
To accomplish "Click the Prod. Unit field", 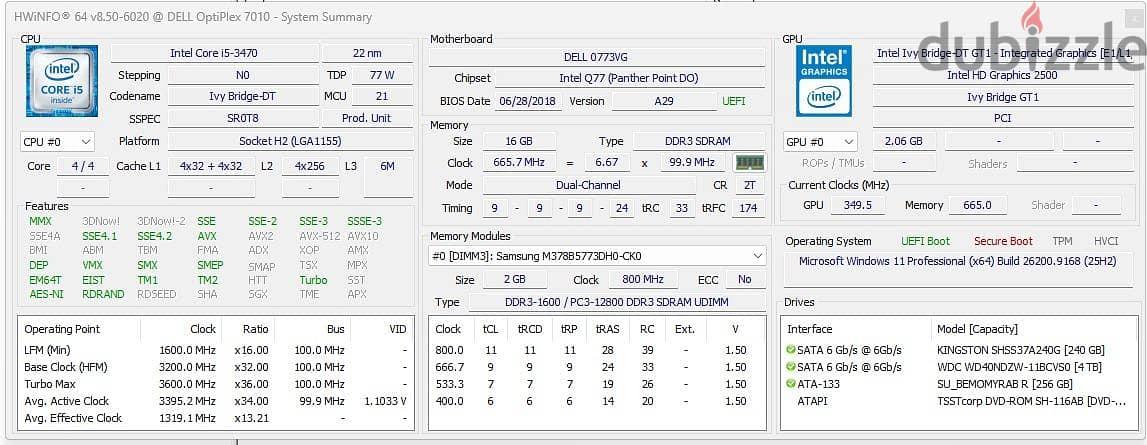I will [366, 118].
